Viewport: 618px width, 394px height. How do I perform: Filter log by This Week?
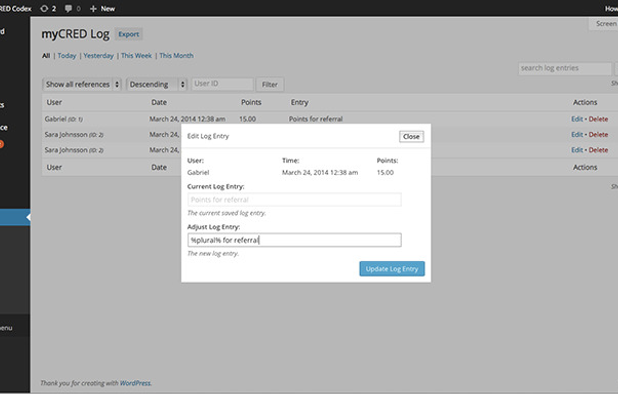pos(136,56)
